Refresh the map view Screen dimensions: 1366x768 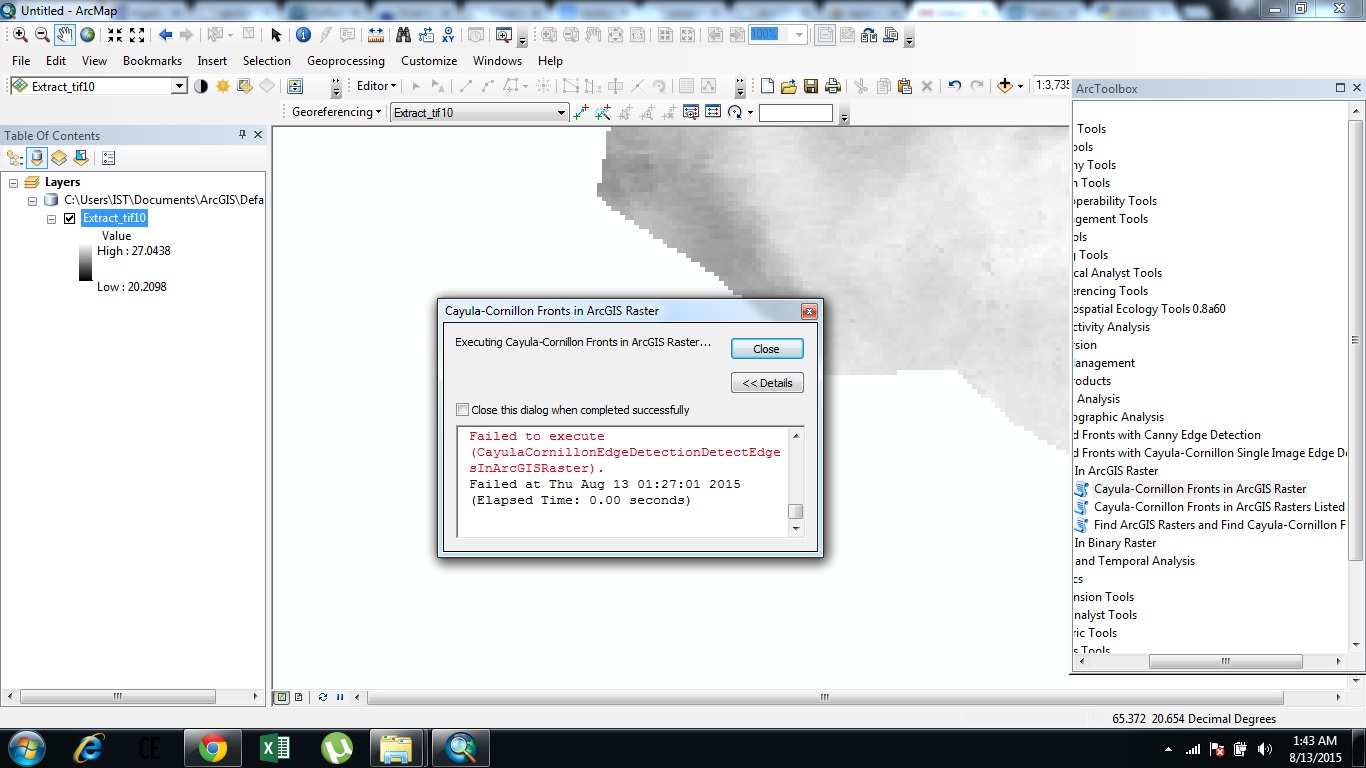322,697
